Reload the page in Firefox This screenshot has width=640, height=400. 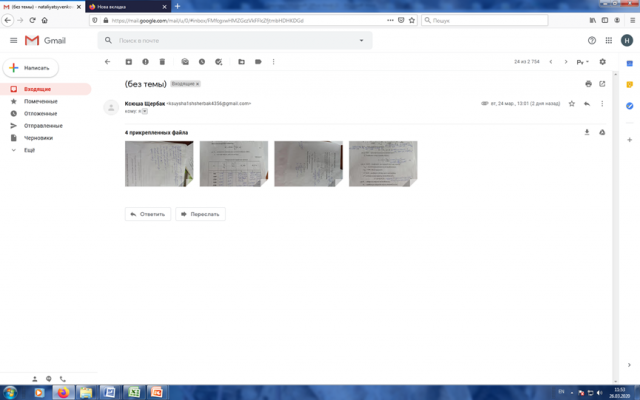coord(32,20)
